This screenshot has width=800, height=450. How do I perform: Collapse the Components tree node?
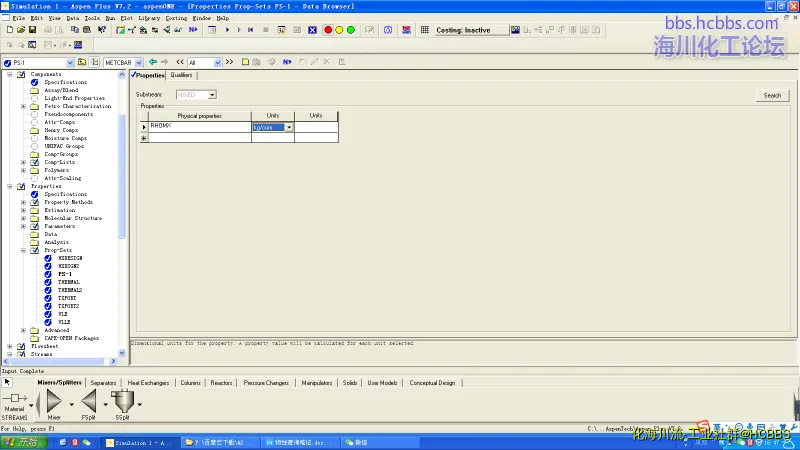[x=10, y=74]
